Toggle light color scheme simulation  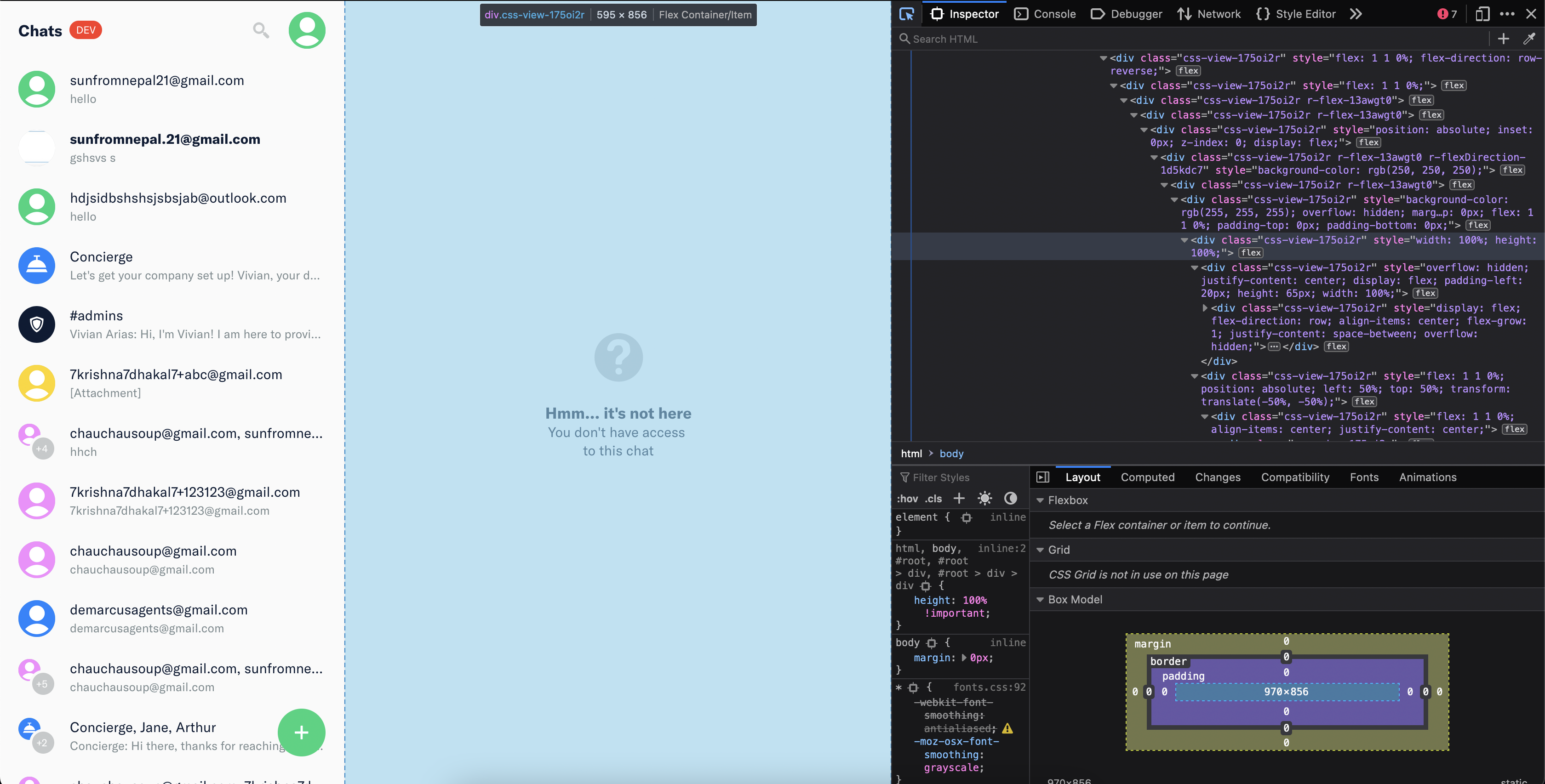(x=984, y=498)
